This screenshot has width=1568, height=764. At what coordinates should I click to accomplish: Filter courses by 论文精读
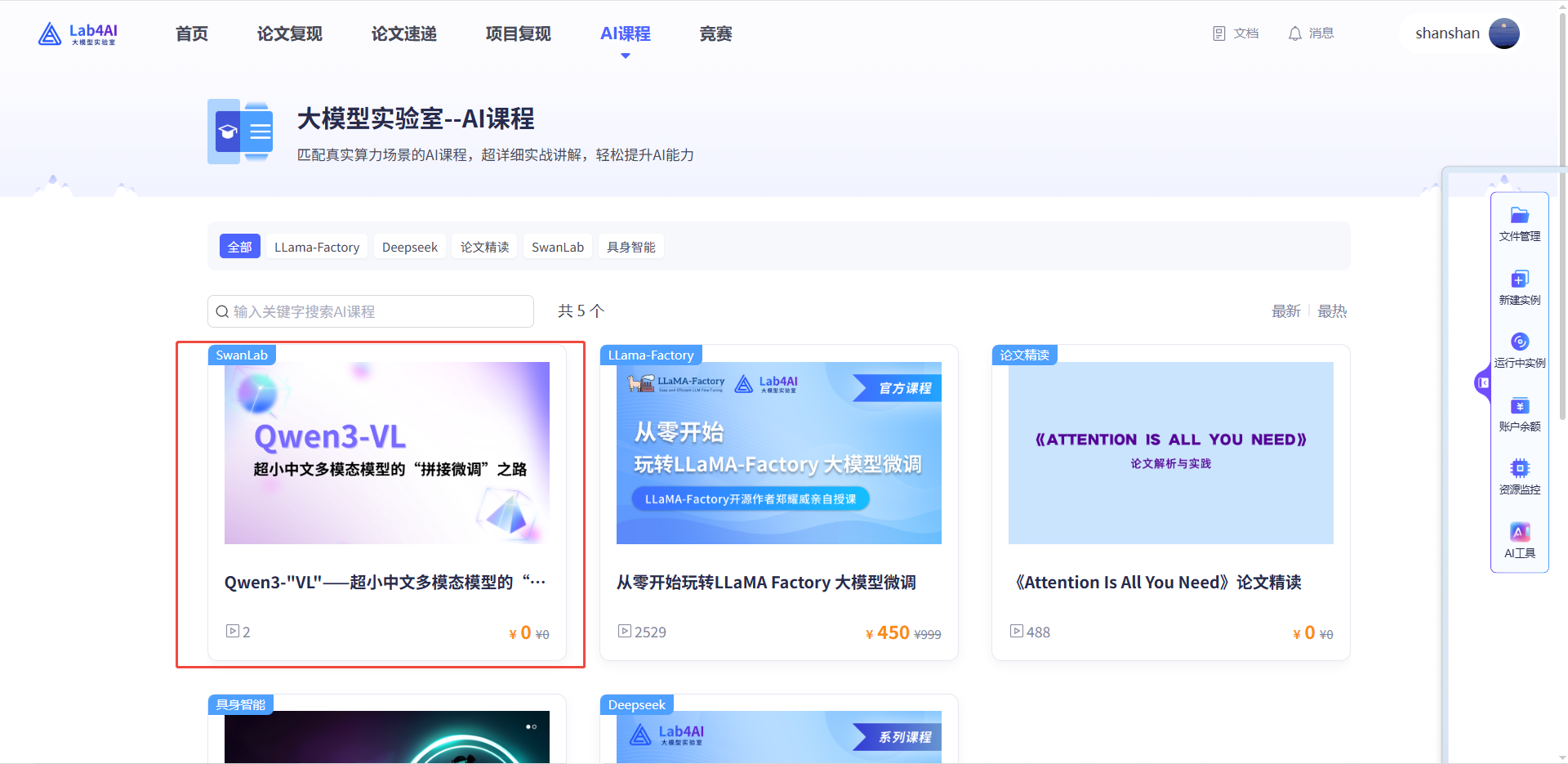pyautogui.click(x=485, y=247)
